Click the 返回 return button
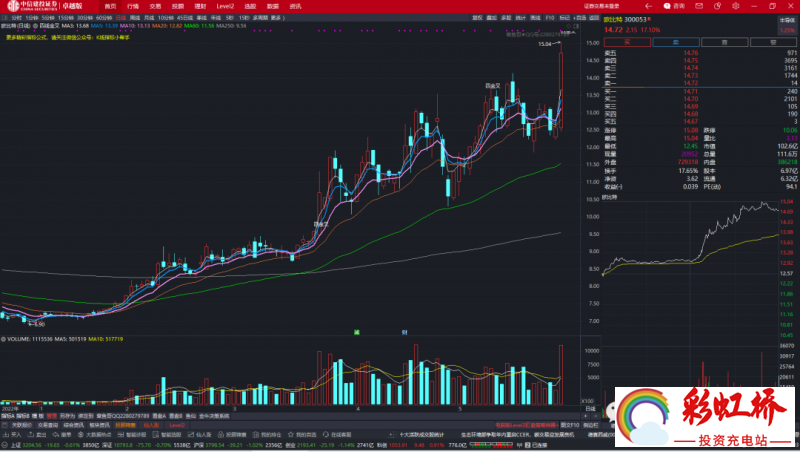The width and height of the screenshot is (800, 452). click(x=594, y=18)
